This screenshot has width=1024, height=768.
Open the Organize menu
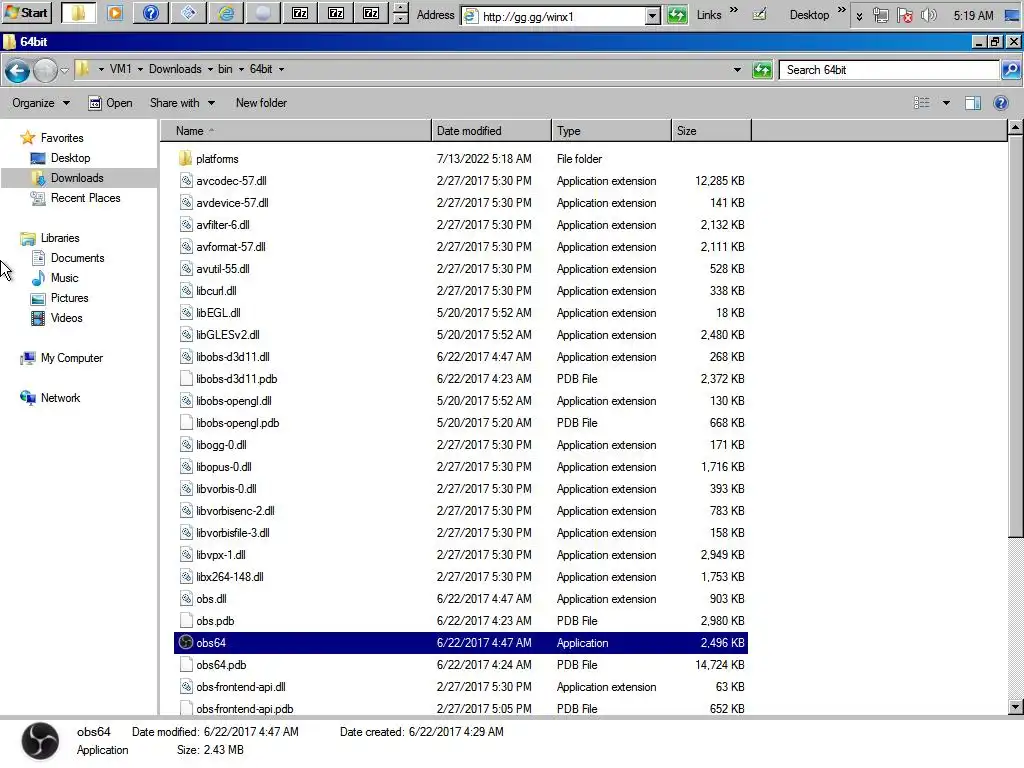coord(40,103)
